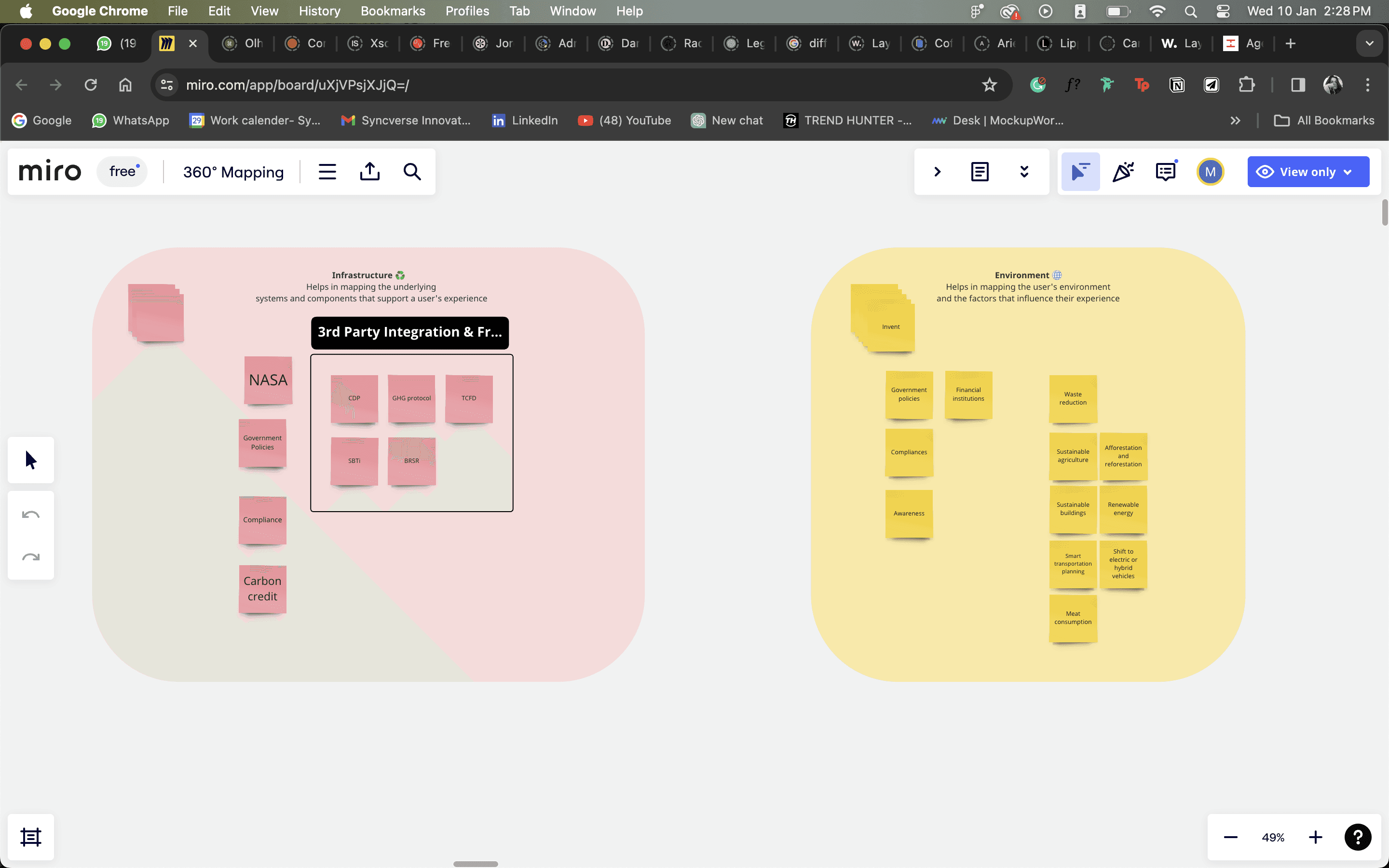Screen dimensions: 1389x868
Task: Zoom in with plus button
Action: (1315, 837)
